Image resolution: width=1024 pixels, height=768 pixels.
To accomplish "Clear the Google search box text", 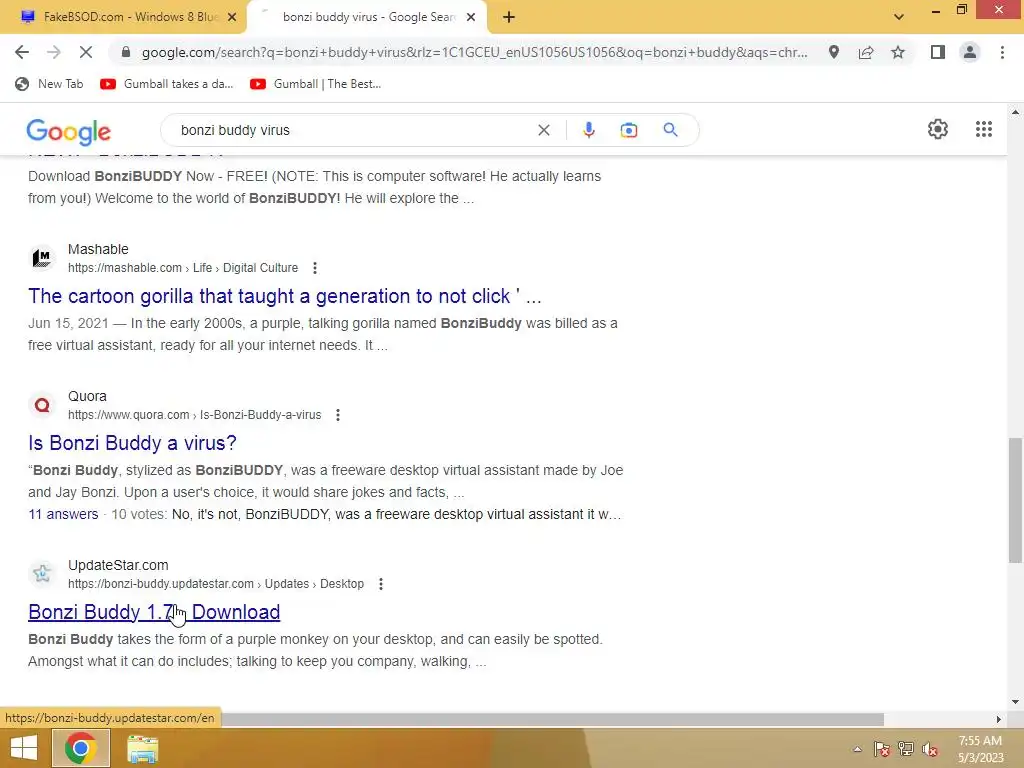I will click(543, 130).
